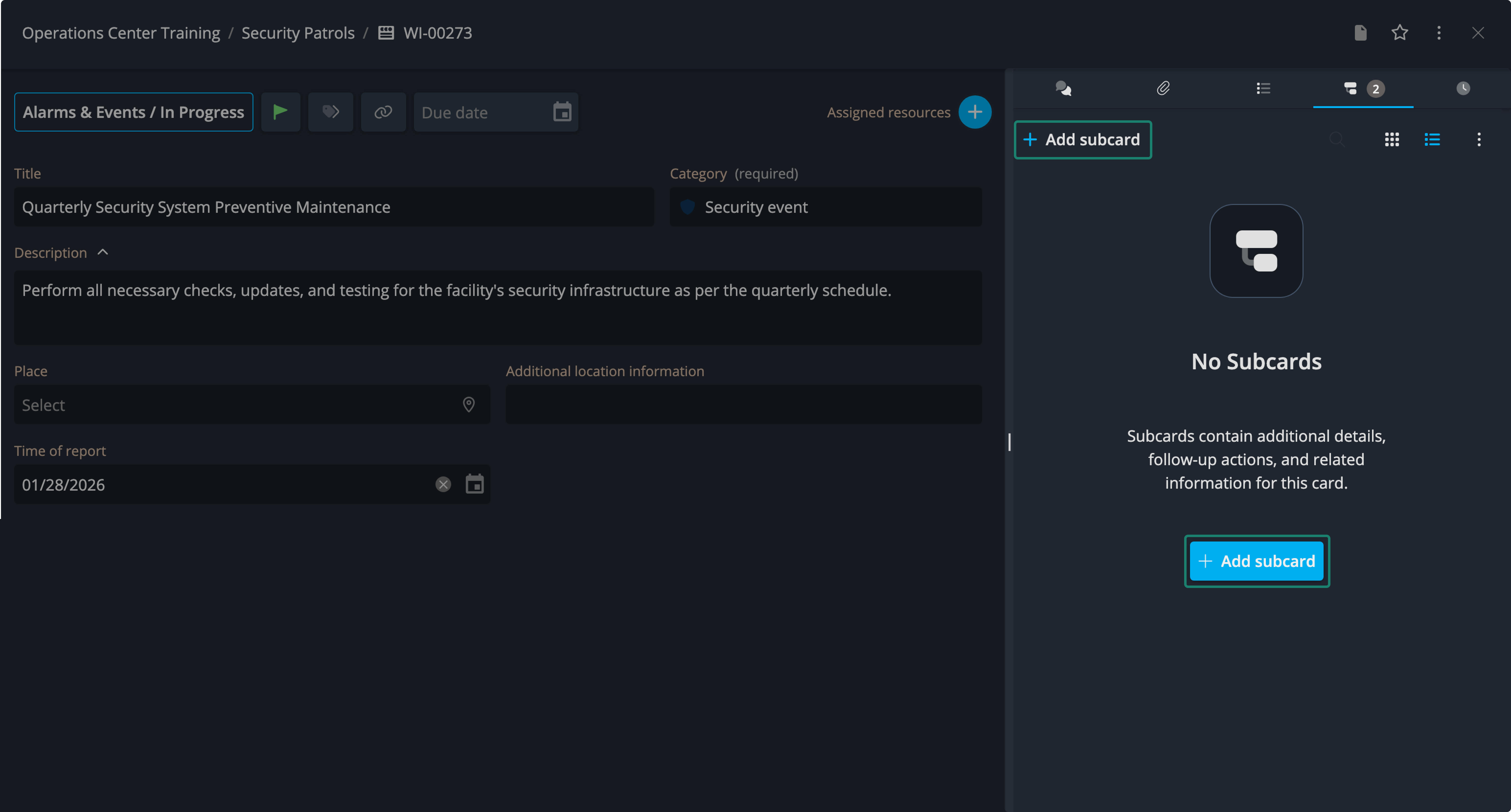The width and height of the screenshot is (1511, 812).
Task: Switch to the attachments paperclip tab
Action: 1163,89
